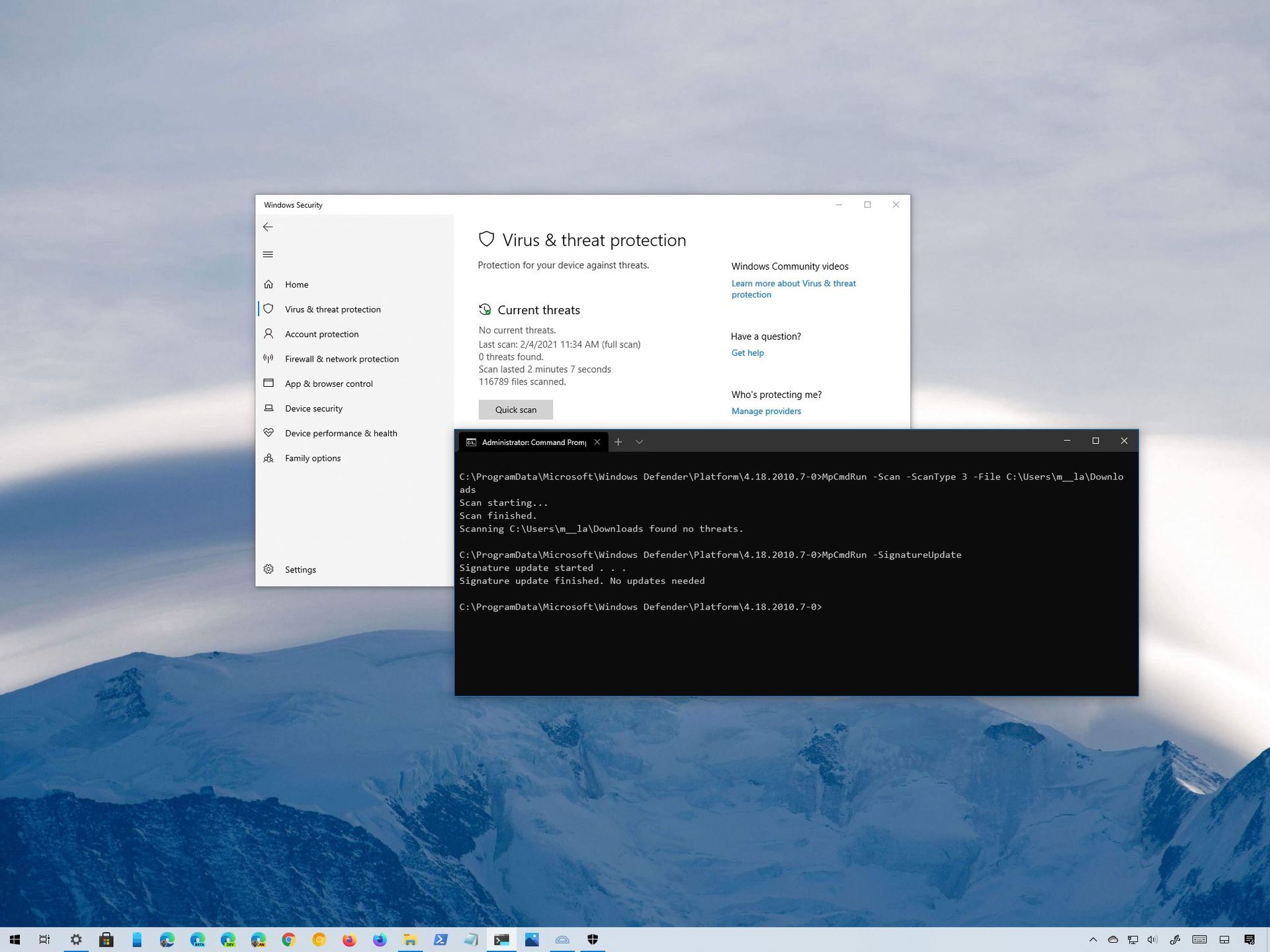Open Device security
The width and height of the screenshot is (1270, 952).
(x=314, y=408)
